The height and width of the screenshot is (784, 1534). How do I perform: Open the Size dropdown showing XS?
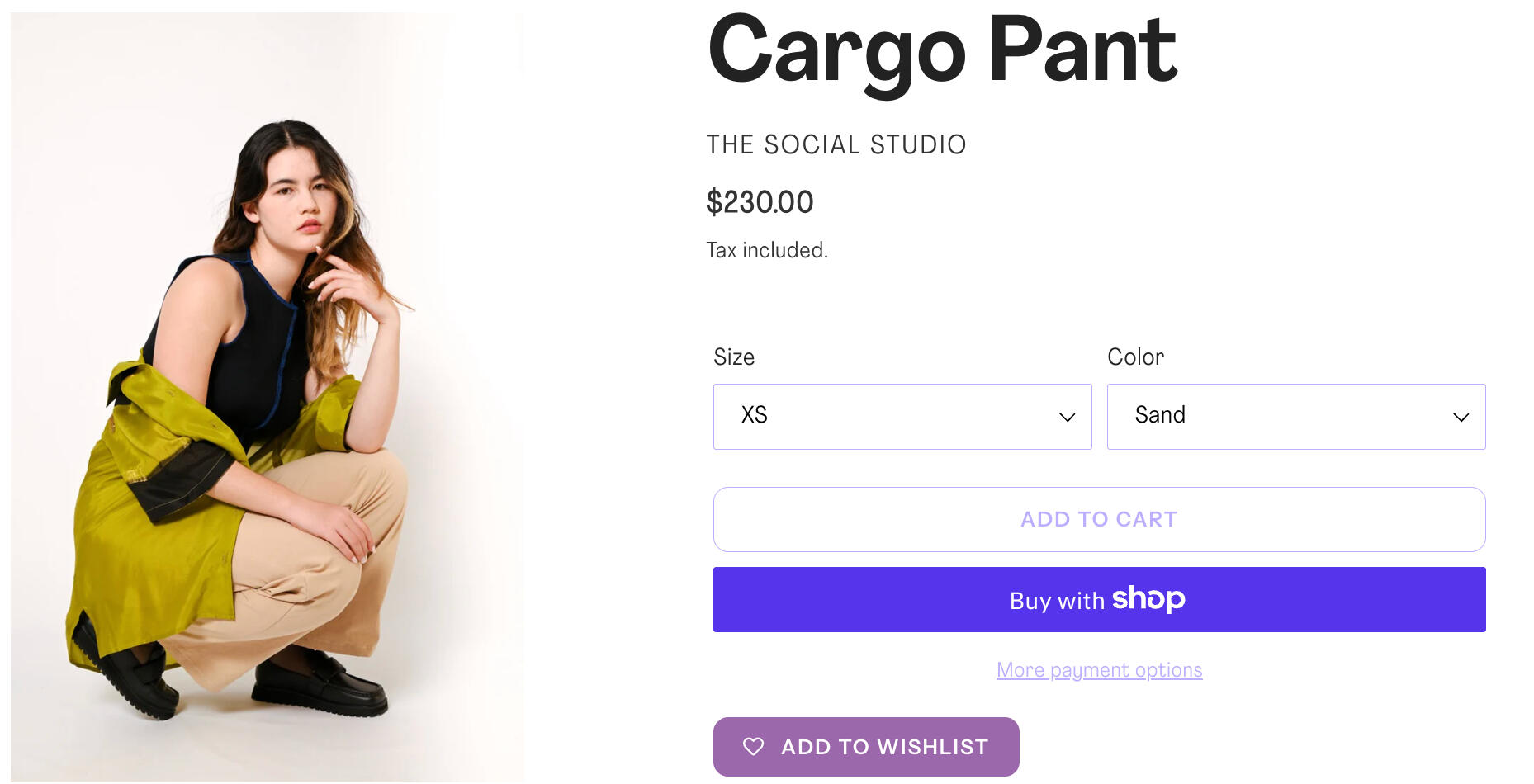point(902,416)
